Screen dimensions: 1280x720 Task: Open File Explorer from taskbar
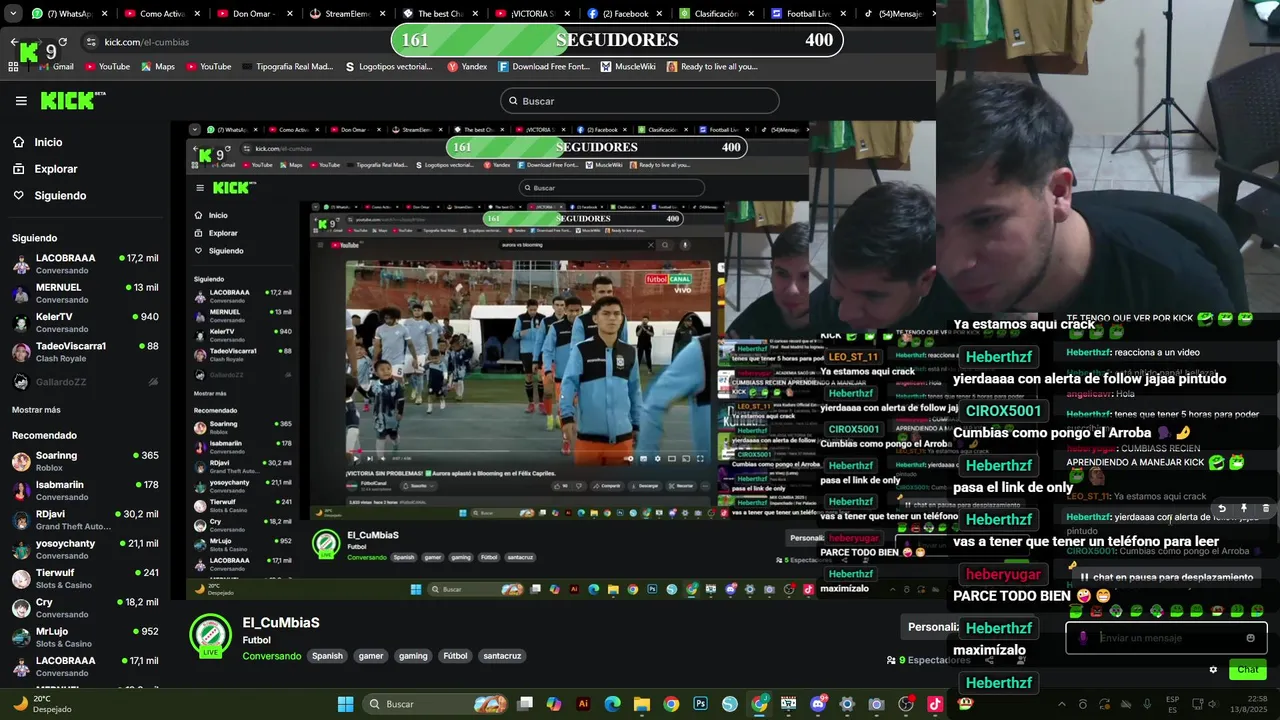click(642, 704)
